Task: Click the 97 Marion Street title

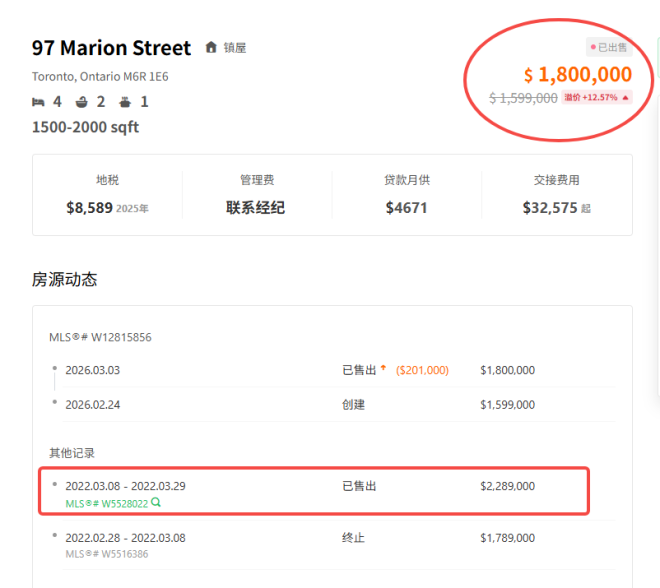Action: pyautogui.click(x=111, y=48)
